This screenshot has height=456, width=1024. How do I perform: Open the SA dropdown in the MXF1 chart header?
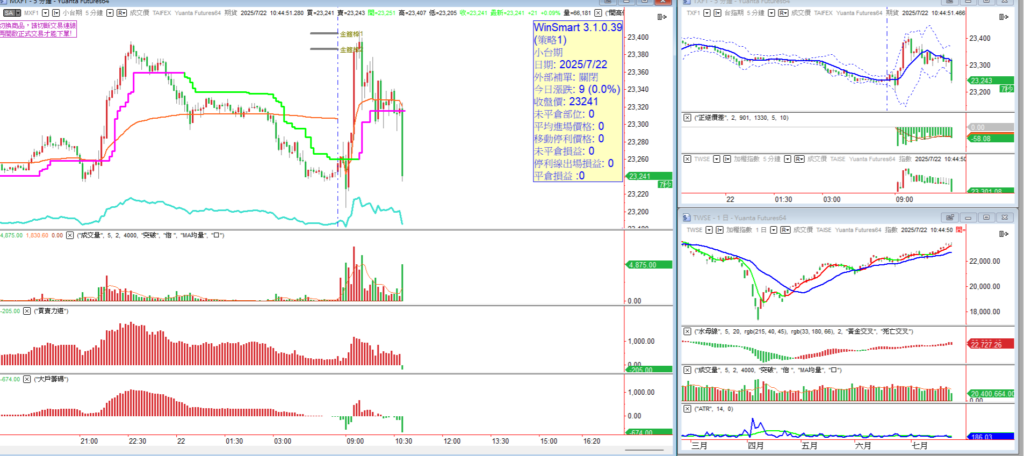(x=12, y=13)
